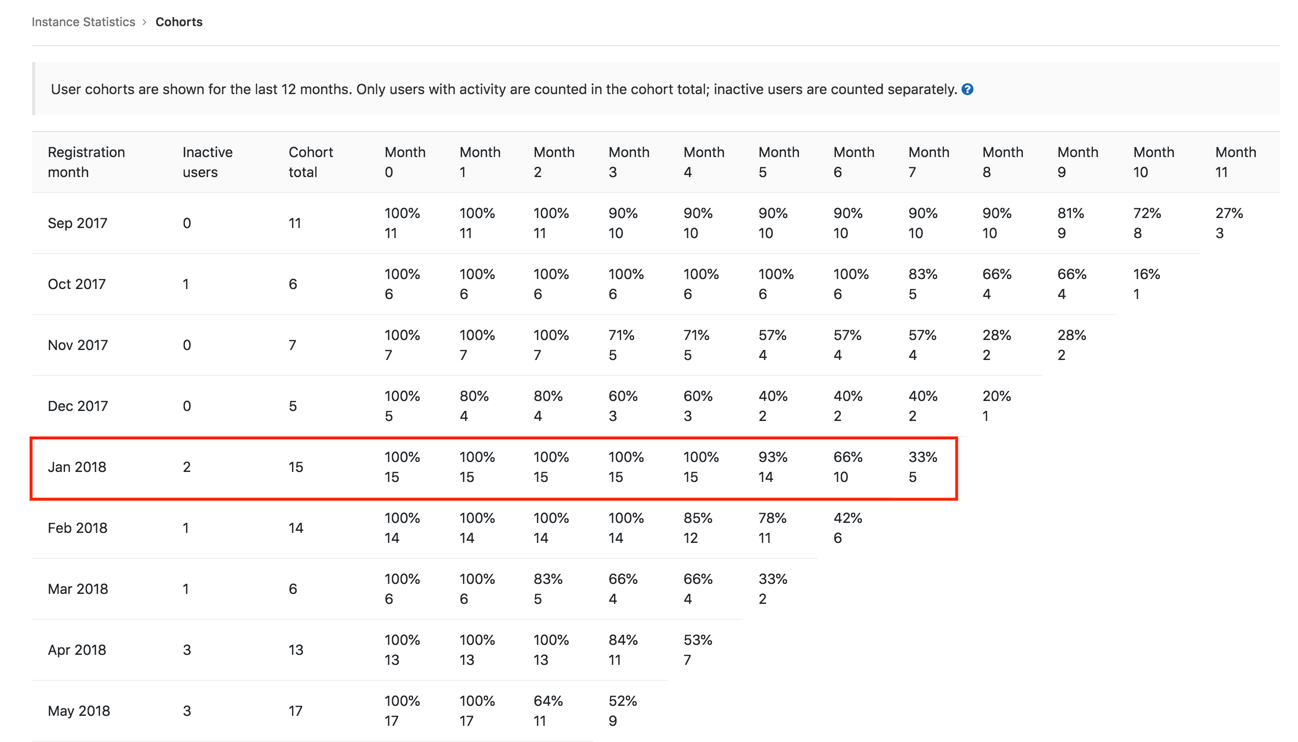Open the help tooltip question mark icon
Viewport: 1298px width, 742px height.
click(x=967, y=89)
